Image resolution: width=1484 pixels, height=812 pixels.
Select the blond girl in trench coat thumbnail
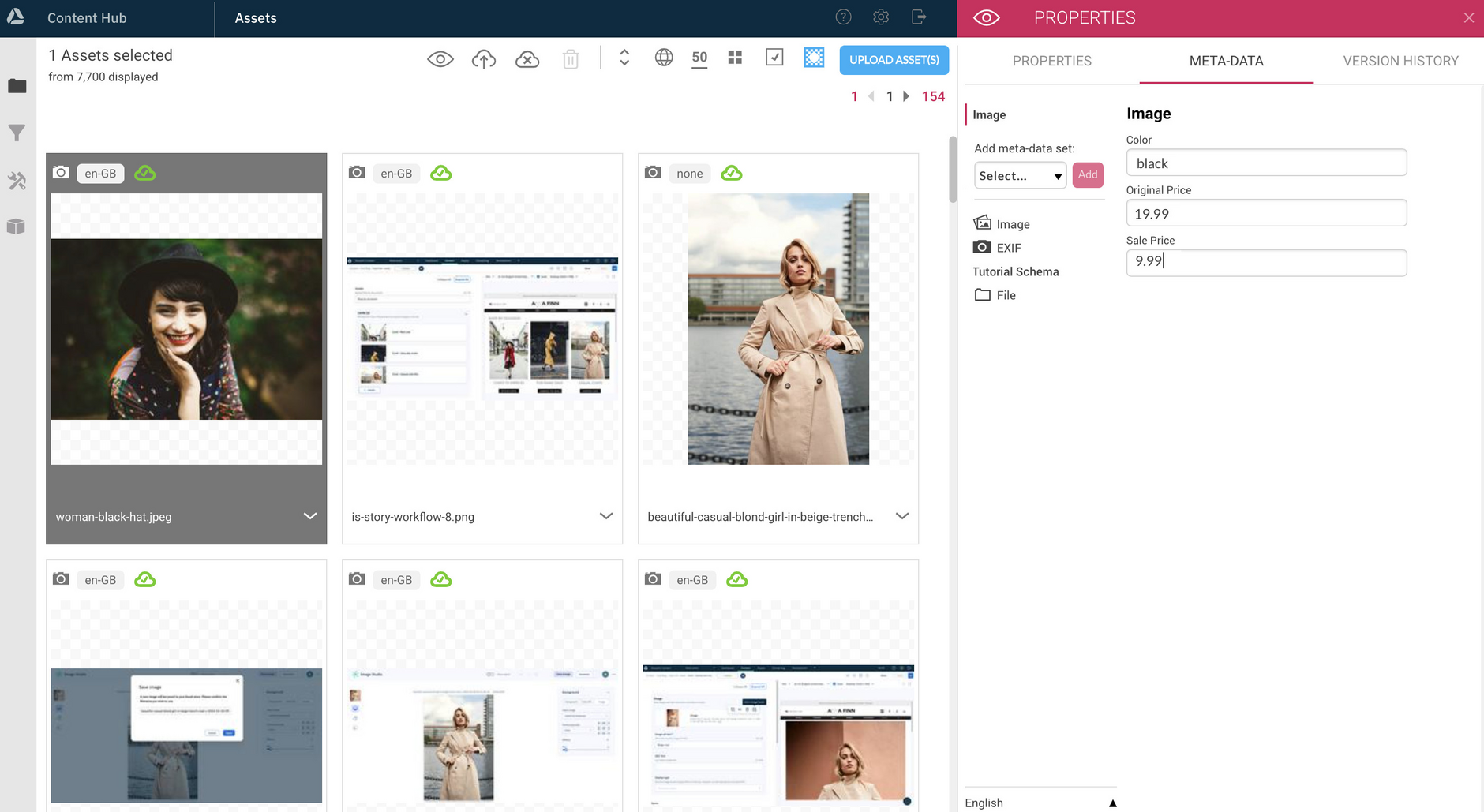pyautogui.click(x=778, y=329)
